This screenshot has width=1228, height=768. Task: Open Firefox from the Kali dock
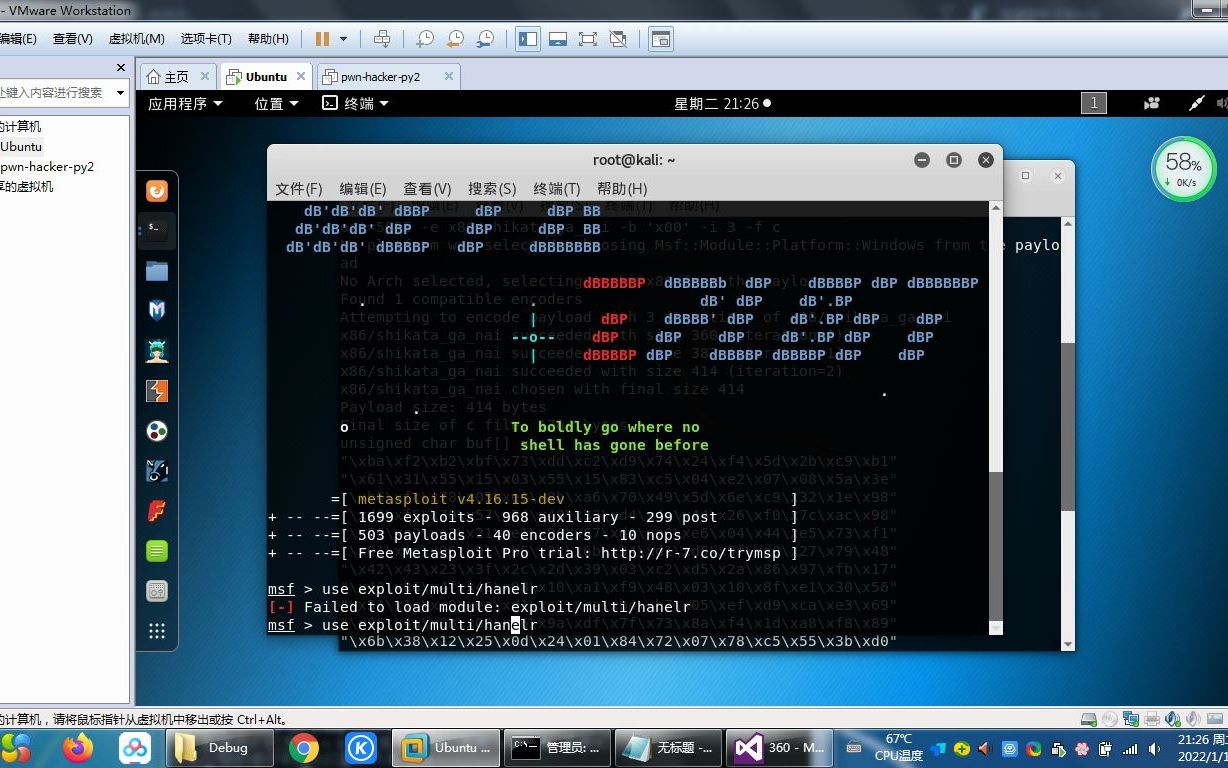click(x=158, y=190)
